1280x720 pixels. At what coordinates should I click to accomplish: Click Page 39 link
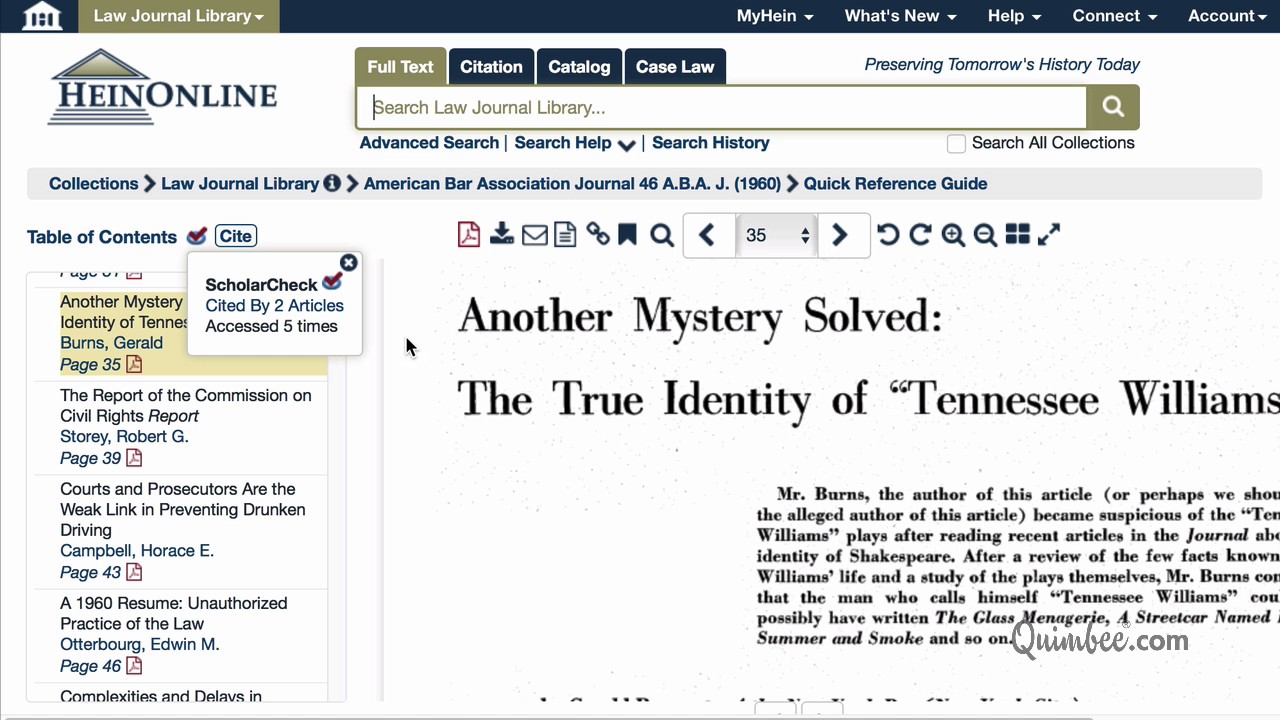pos(90,458)
